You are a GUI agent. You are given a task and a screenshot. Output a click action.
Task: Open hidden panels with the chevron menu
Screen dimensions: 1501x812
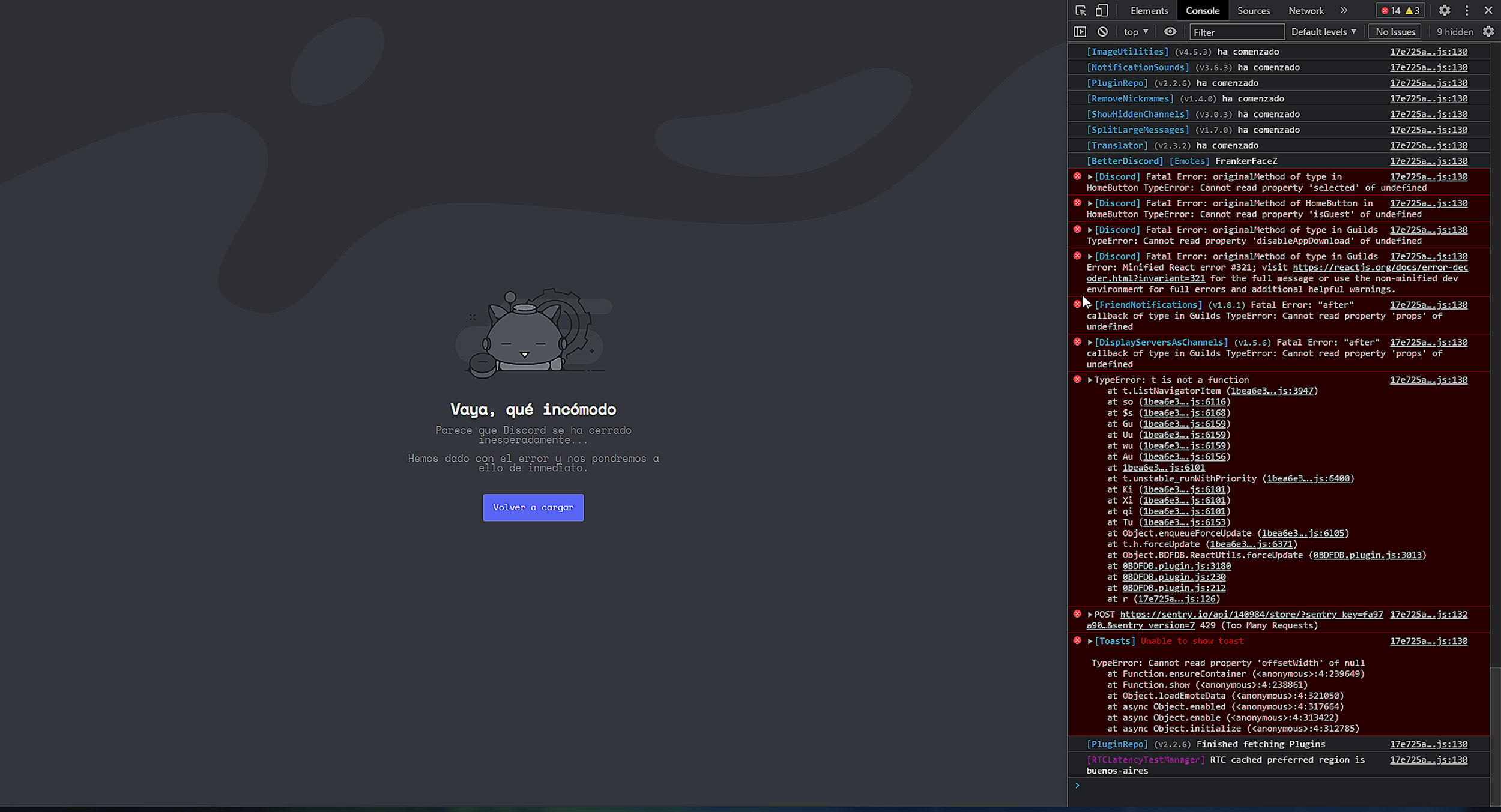[x=1344, y=10]
